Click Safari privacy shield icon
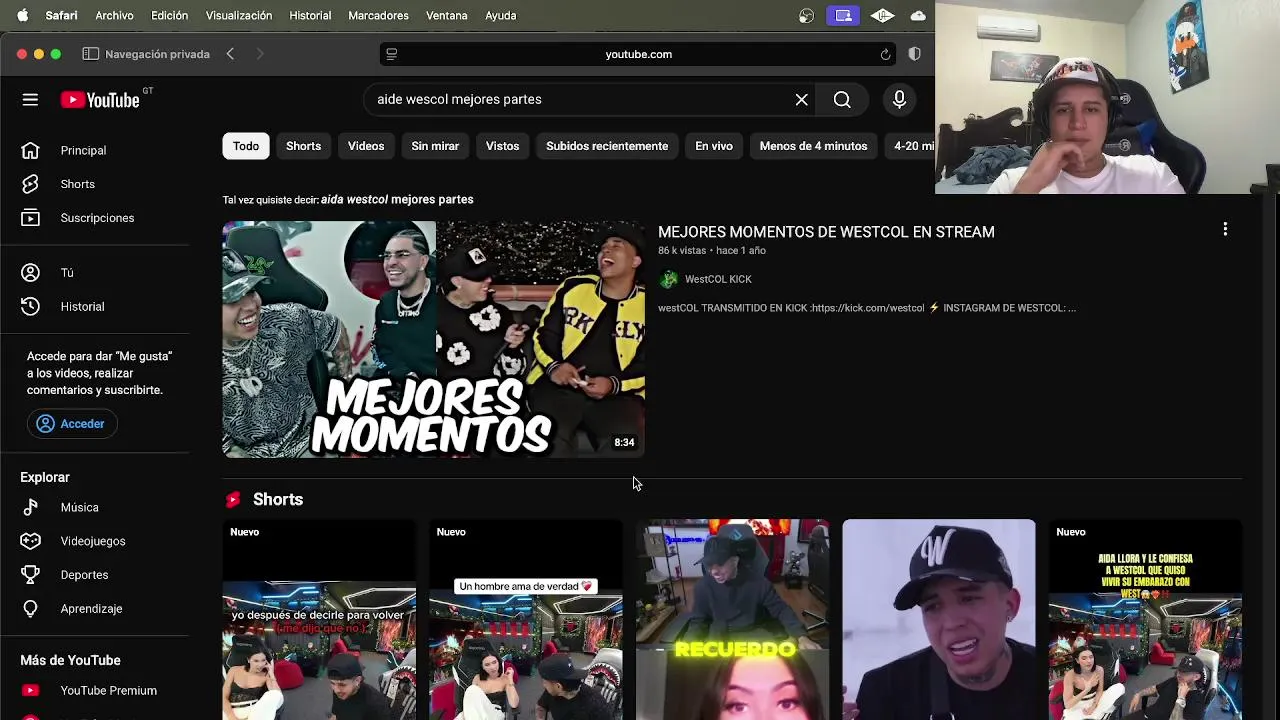The image size is (1280, 720). coord(914,54)
